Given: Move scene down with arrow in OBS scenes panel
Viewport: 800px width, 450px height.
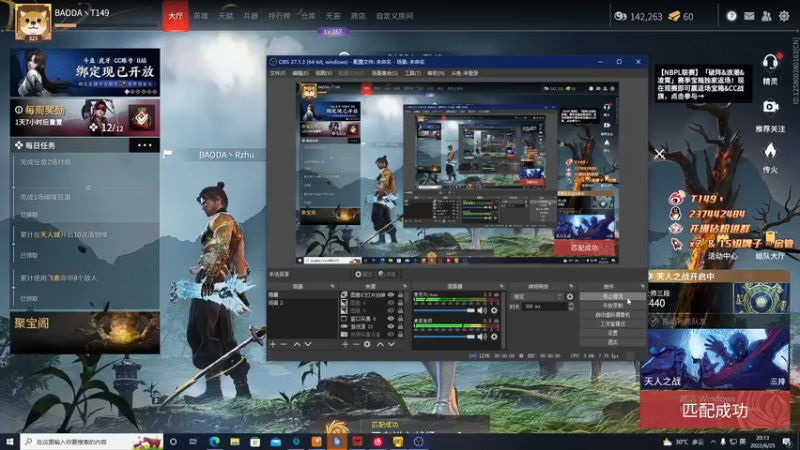Looking at the screenshot, I should pos(308,344).
